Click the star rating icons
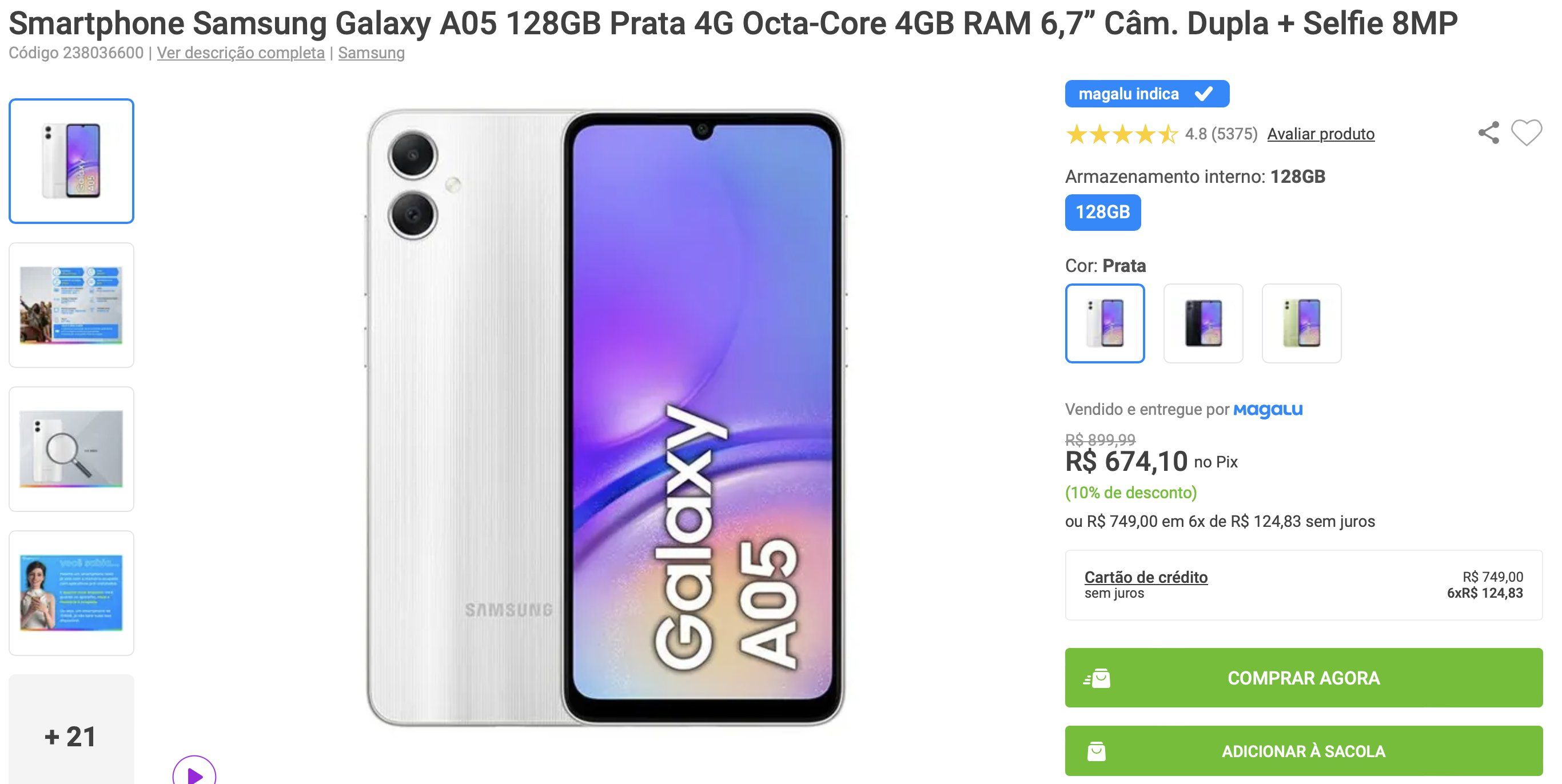This screenshot has height=784, width=1562. pyautogui.click(x=1121, y=134)
